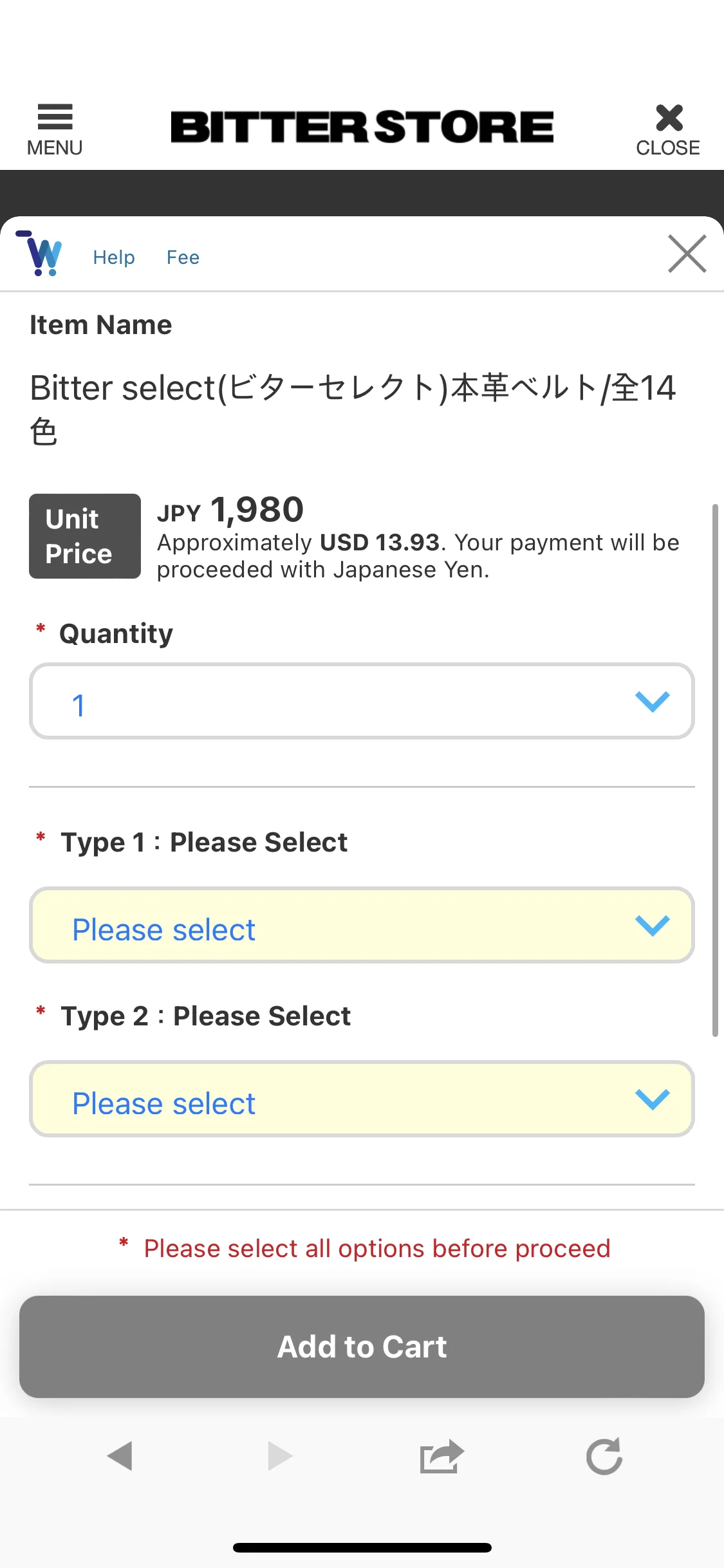Tap the share icon in bottom toolbar
This screenshot has height=1568, width=724.
click(441, 1456)
